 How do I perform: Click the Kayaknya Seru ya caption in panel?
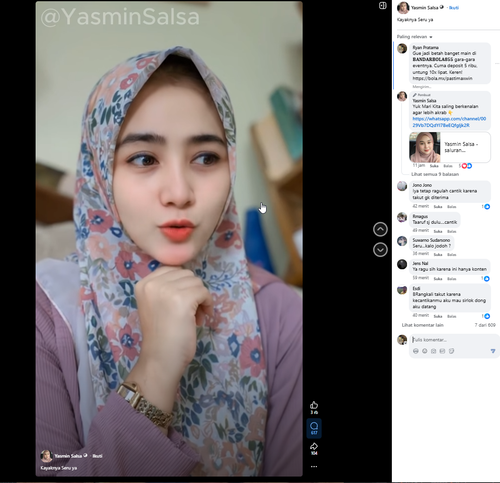[x=415, y=20]
